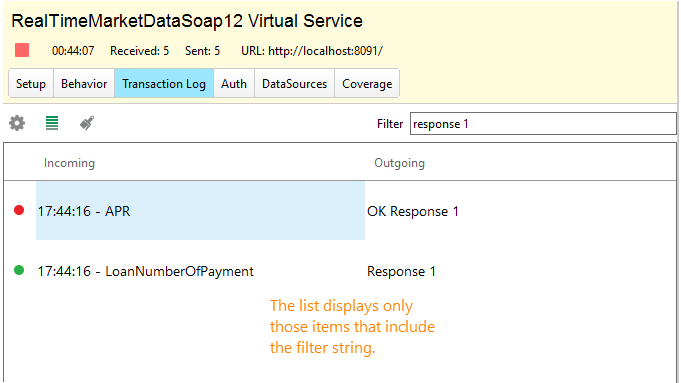Click the Outgoing column header

click(400, 163)
